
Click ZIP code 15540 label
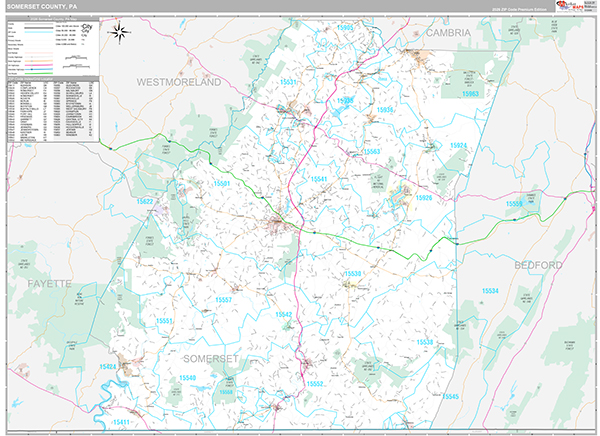pyautogui.click(x=188, y=378)
